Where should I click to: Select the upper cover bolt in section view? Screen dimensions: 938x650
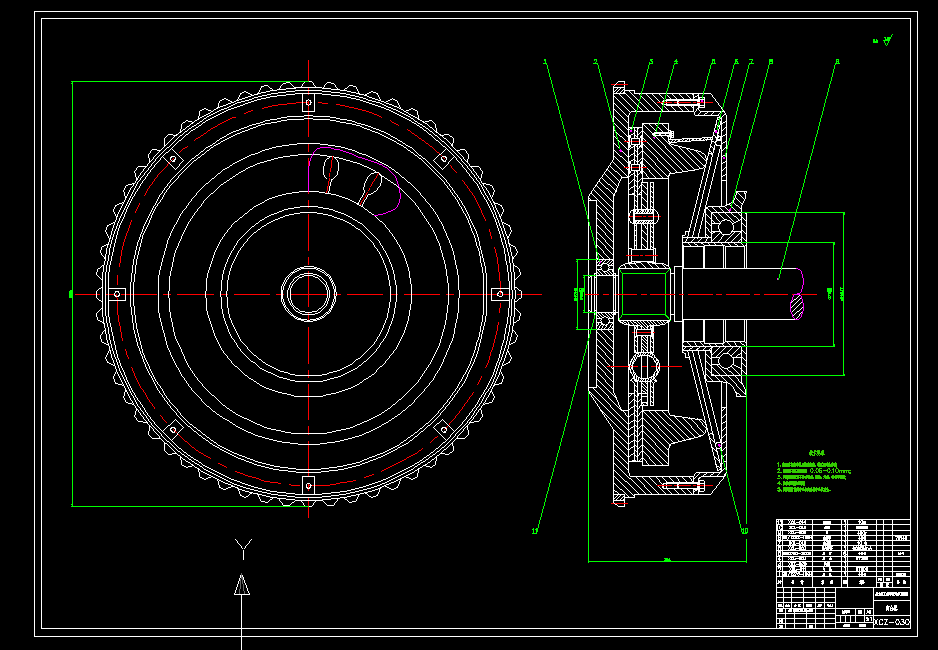[682, 102]
